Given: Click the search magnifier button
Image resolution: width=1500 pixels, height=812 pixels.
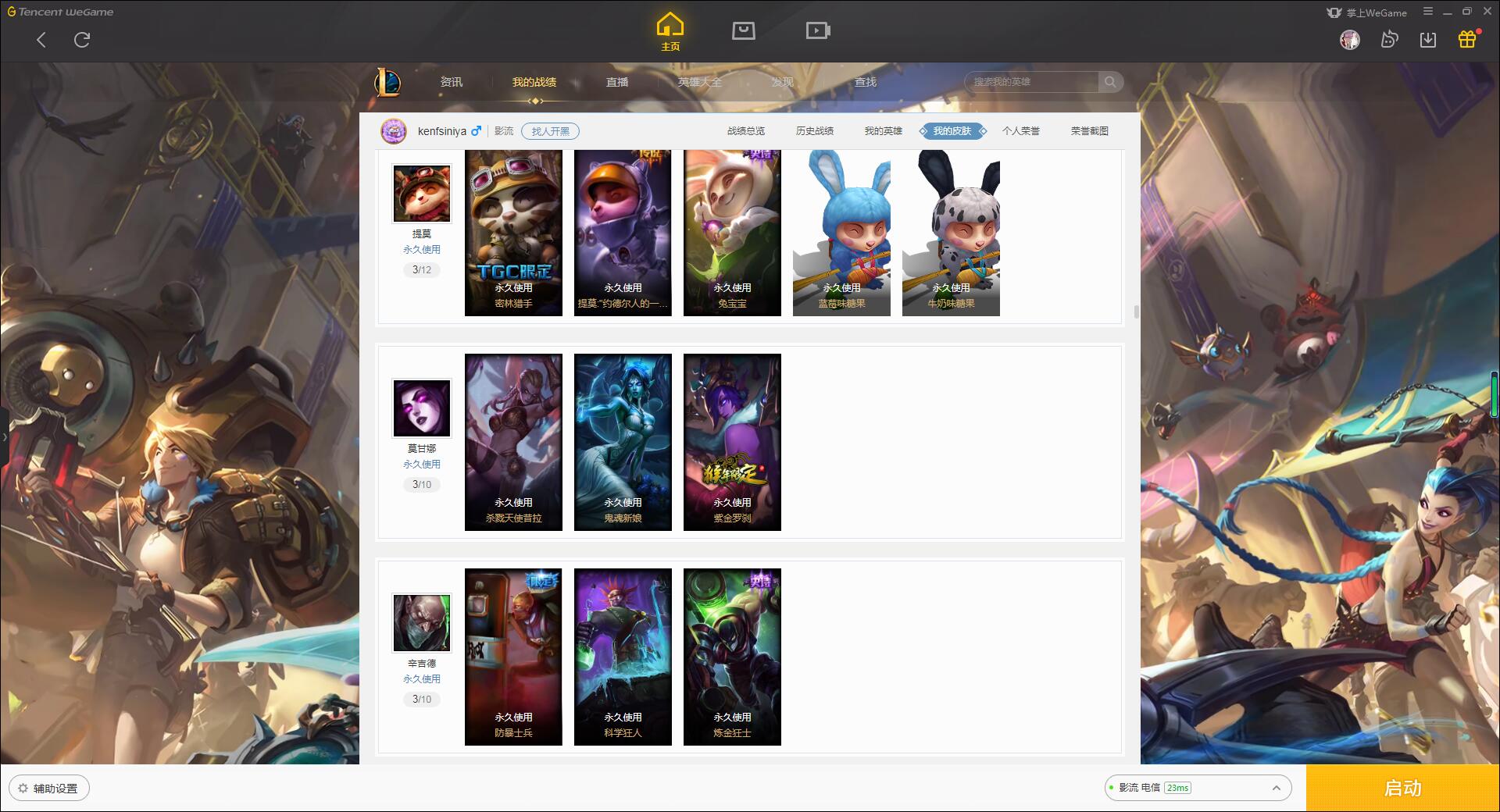Looking at the screenshot, I should (x=1110, y=82).
